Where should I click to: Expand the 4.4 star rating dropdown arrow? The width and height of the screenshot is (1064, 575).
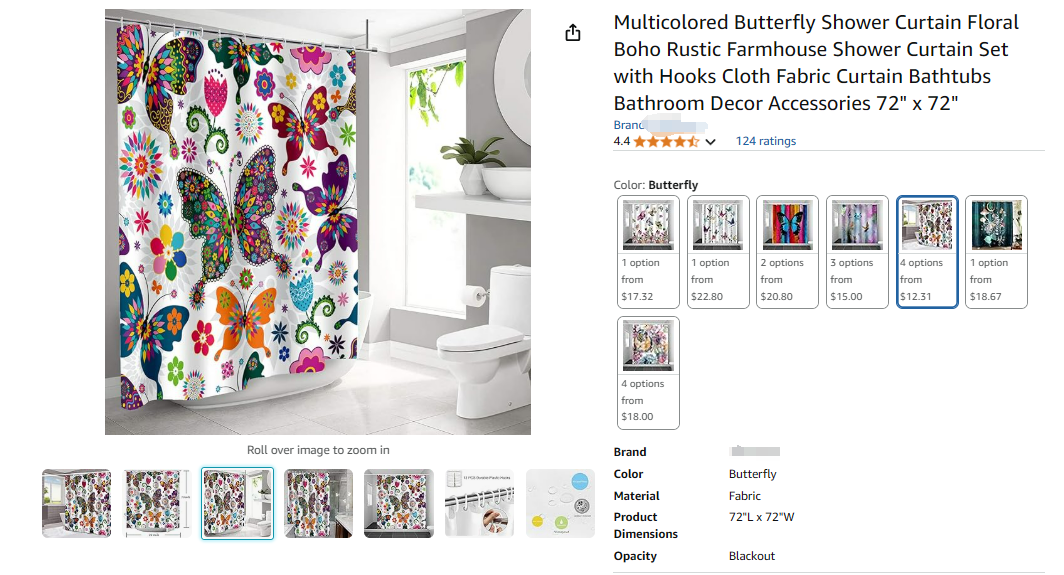click(710, 142)
